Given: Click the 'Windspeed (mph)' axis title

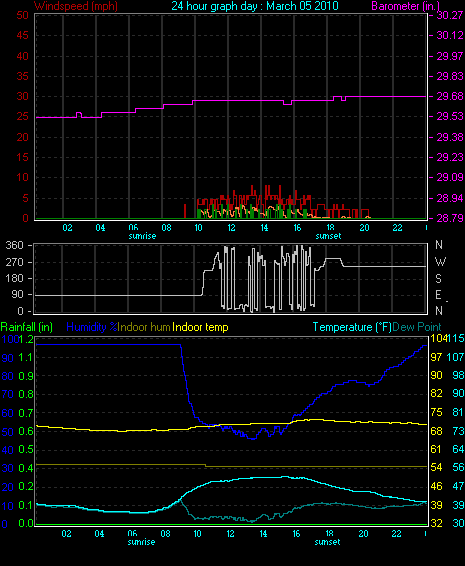Looking at the screenshot, I should click(x=76, y=6).
